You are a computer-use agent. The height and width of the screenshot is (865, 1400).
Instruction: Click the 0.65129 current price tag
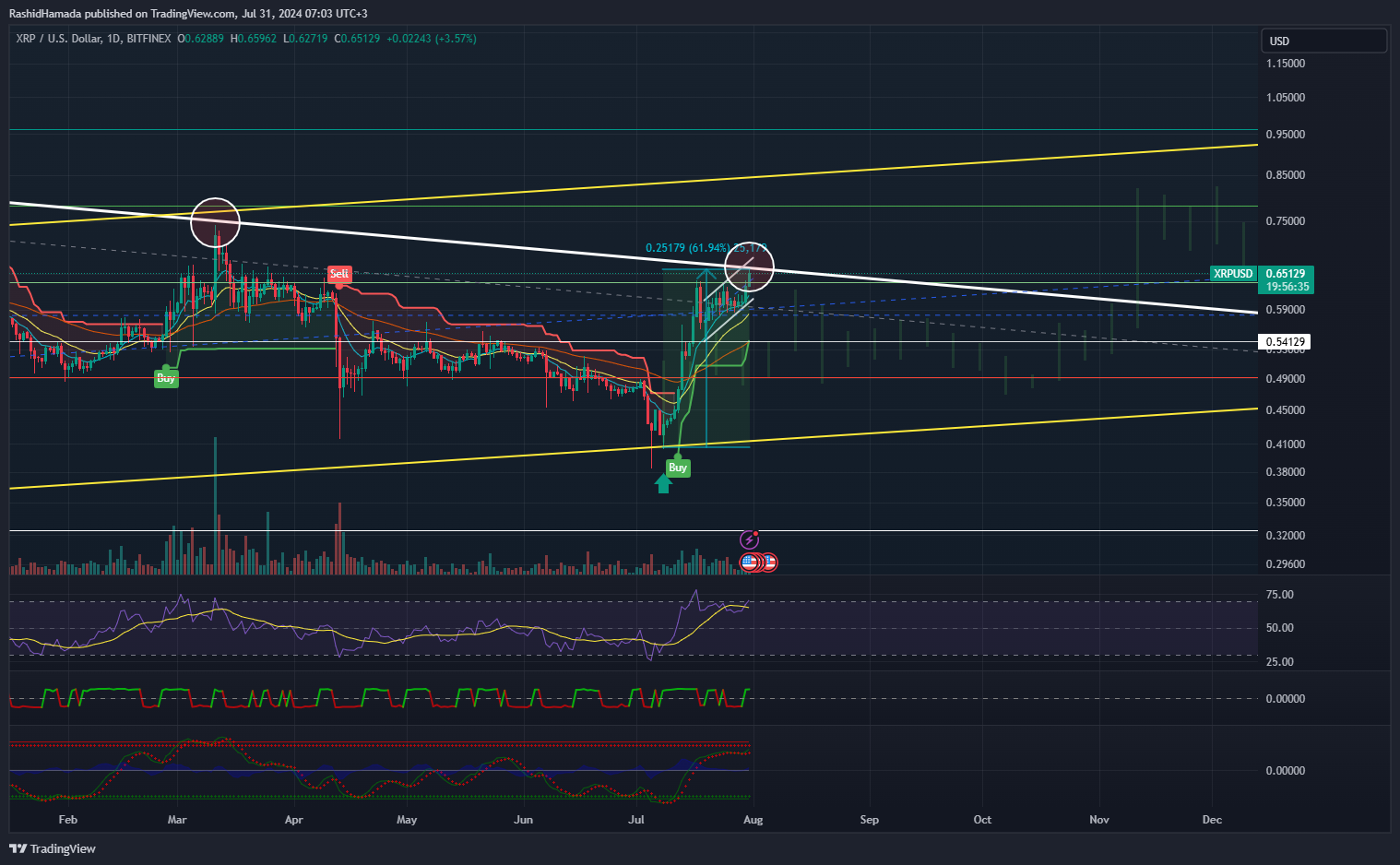point(1286,274)
